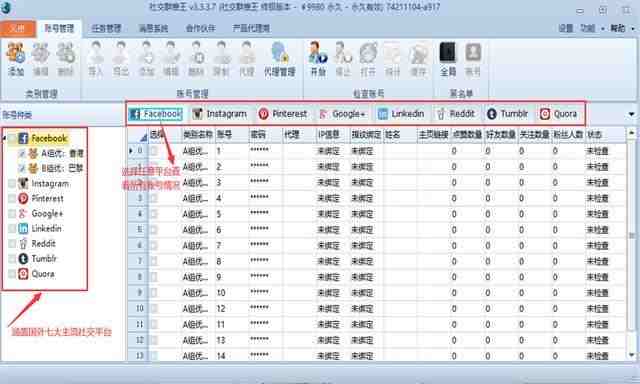Switch to the Instagram platform tab
This screenshot has height=384, width=640.
click(220, 114)
